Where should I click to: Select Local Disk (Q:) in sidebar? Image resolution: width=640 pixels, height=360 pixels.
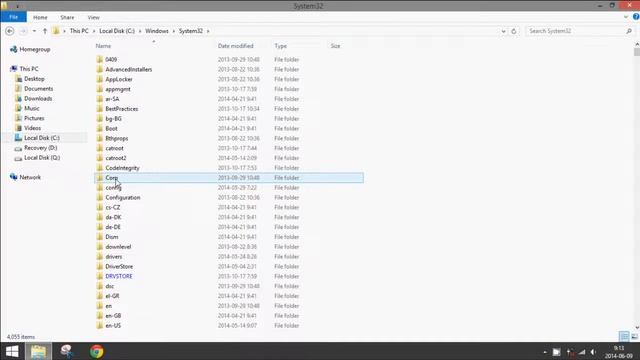(42, 158)
